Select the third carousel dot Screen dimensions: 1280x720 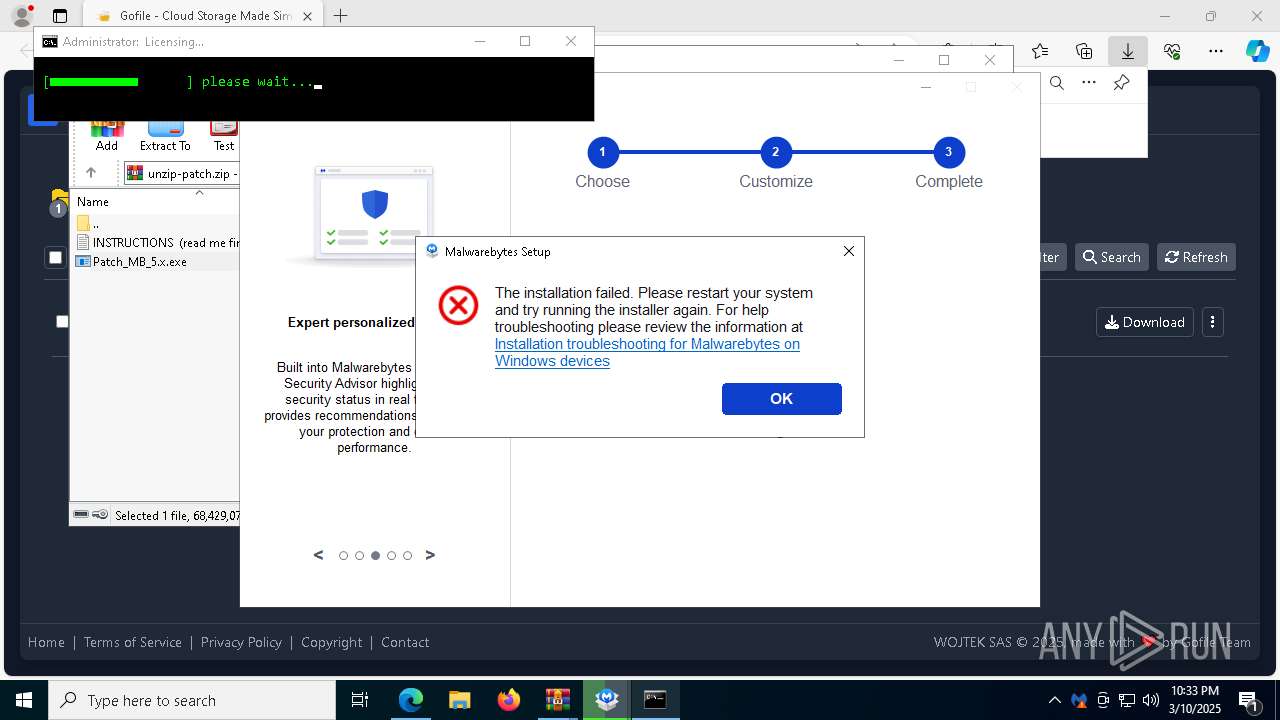point(375,555)
